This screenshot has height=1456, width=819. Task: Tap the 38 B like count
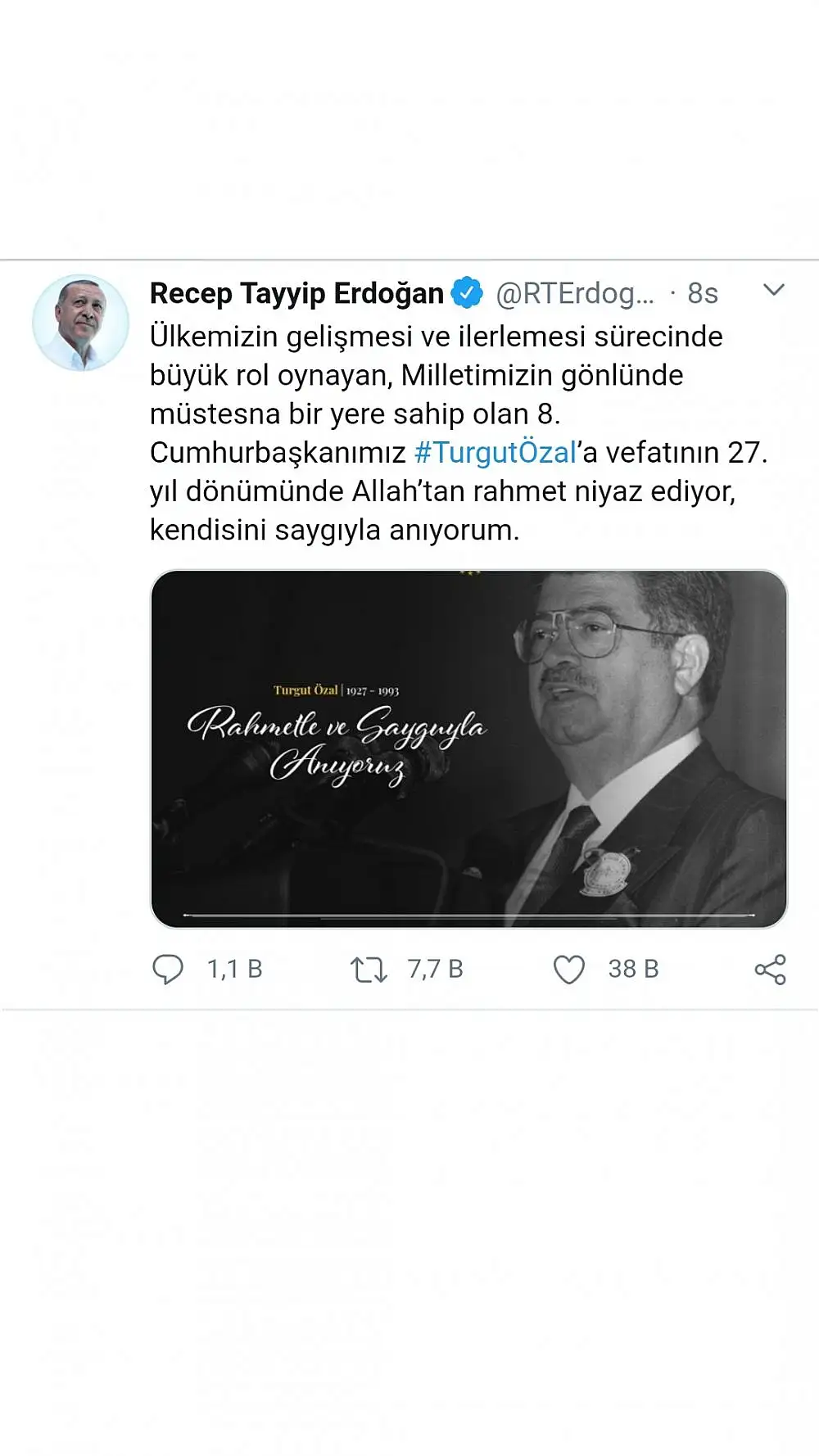(633, 970)
